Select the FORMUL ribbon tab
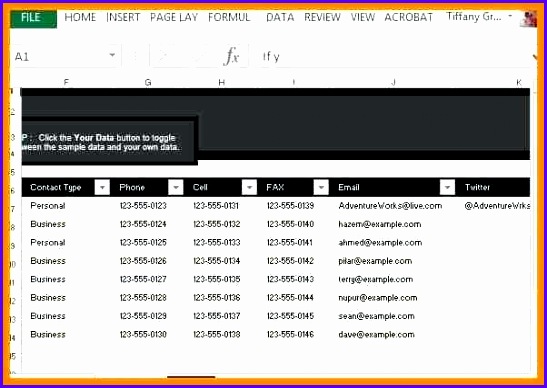 click(229, 17)
